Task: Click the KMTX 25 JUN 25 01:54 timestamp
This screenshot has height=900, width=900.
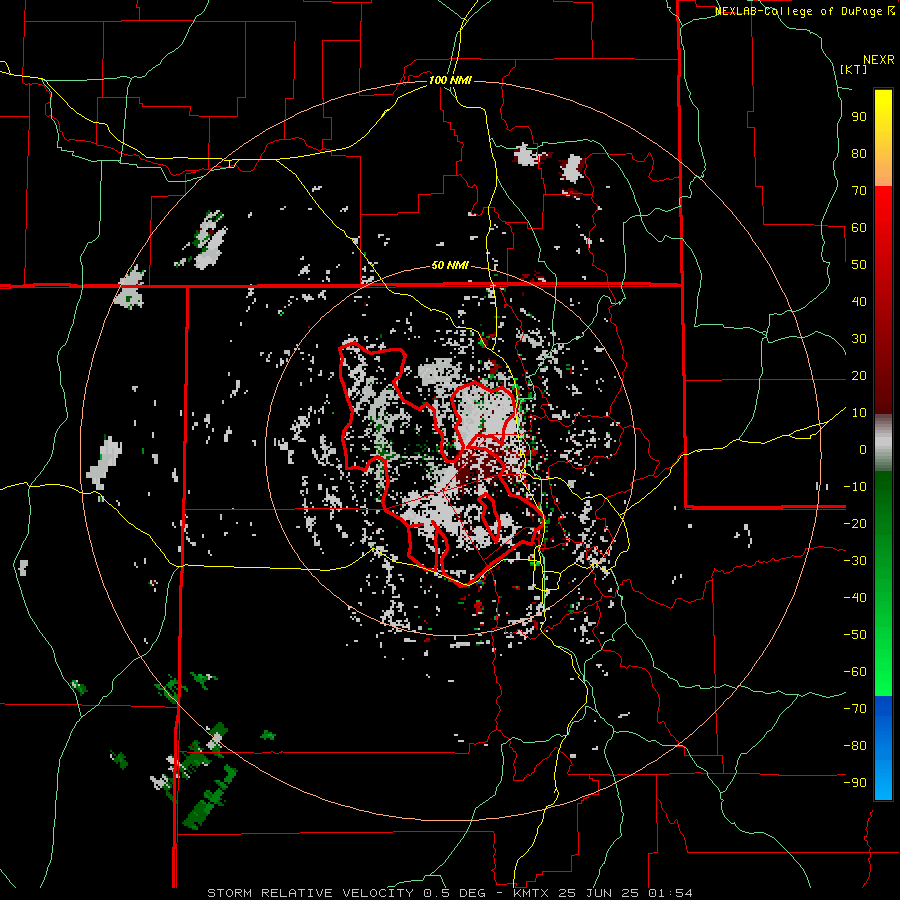Action: [601, 893]
